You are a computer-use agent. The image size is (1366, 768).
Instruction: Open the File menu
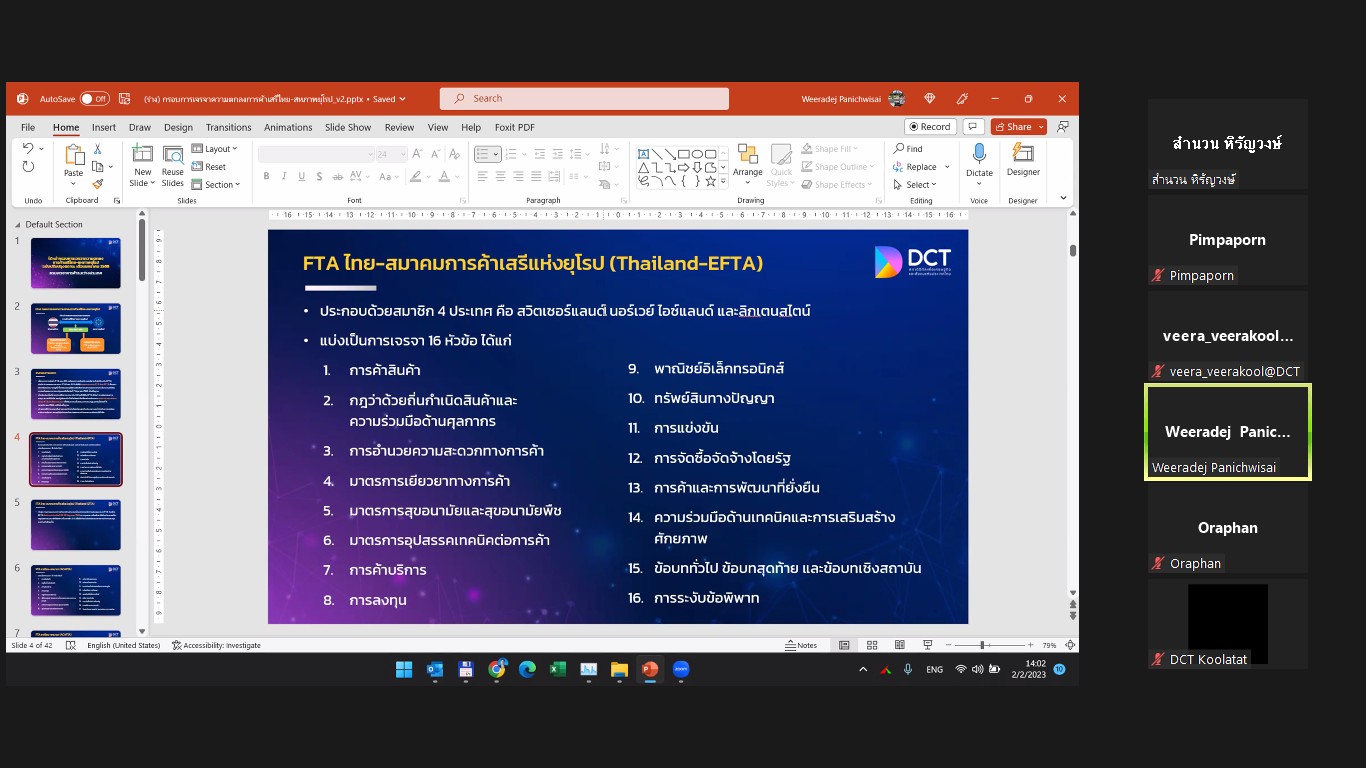28,127
